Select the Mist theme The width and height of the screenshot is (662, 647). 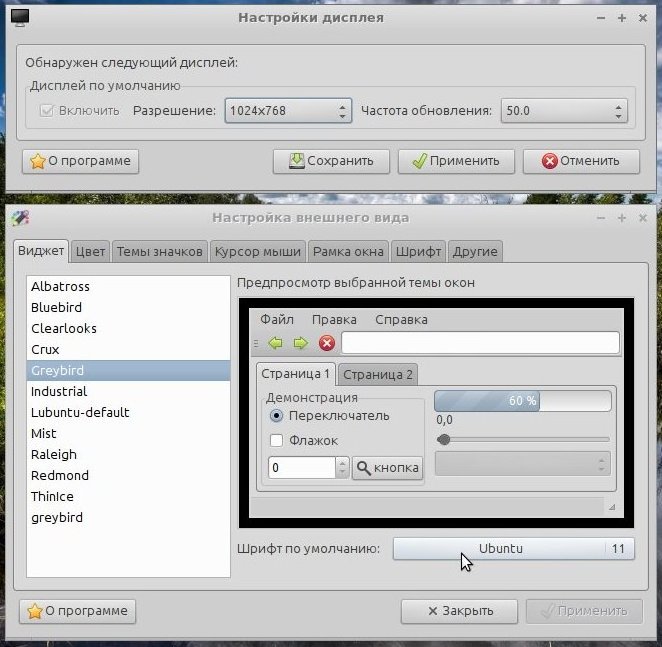[x=128, y=434]
